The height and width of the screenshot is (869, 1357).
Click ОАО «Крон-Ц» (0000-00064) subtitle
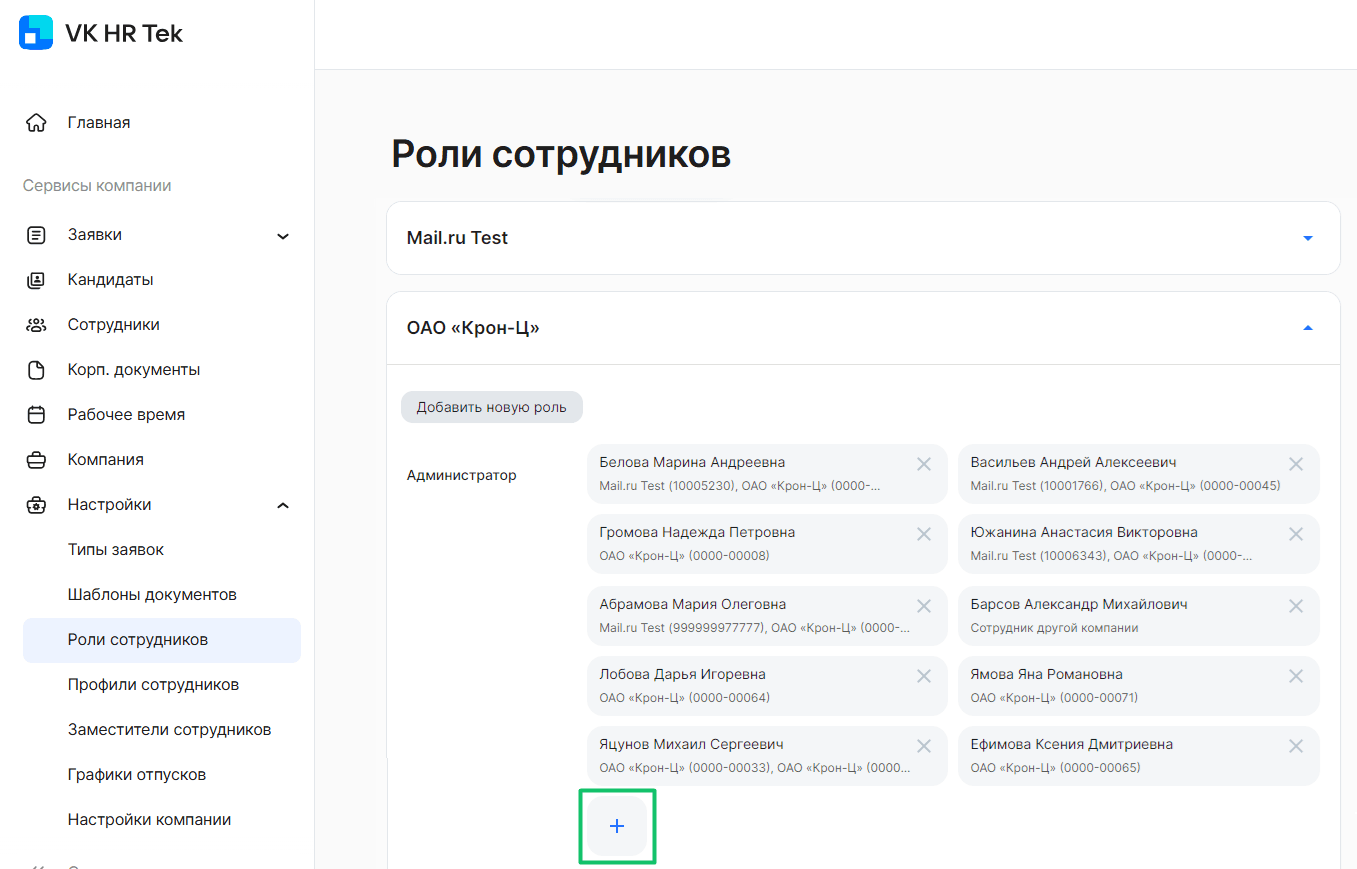coord(684,697)
